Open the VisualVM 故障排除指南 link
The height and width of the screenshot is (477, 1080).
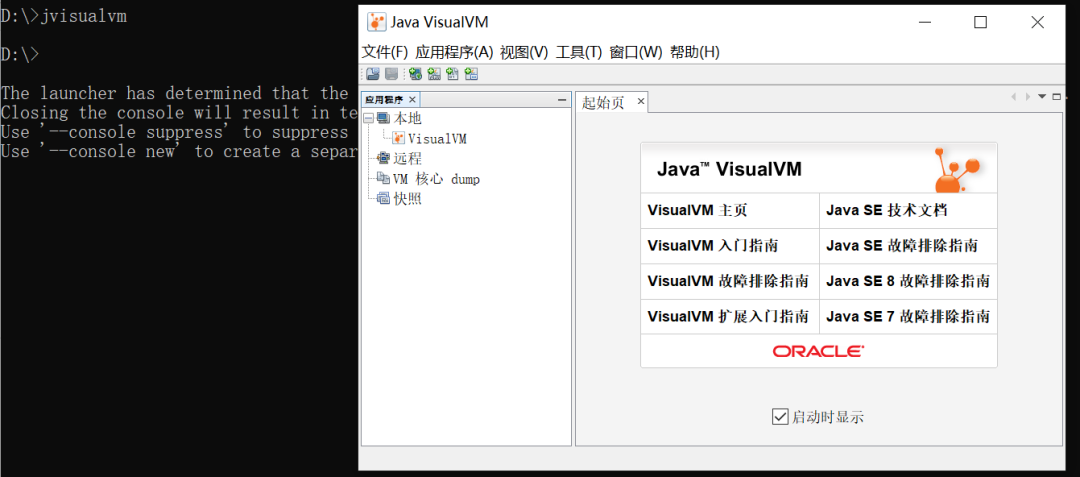pyautogui.click(x=730, y=282)
